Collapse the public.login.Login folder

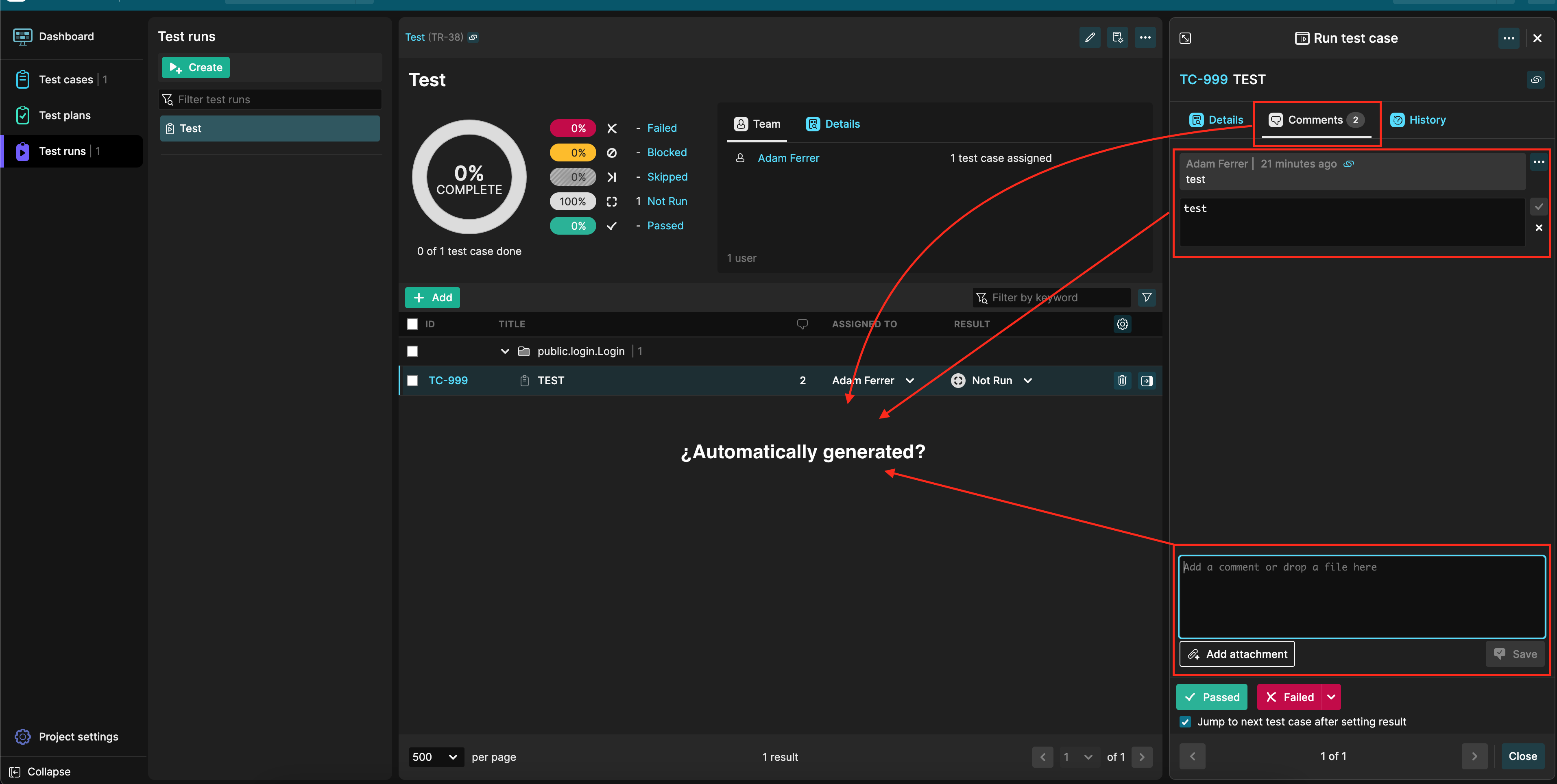(505, 351)
